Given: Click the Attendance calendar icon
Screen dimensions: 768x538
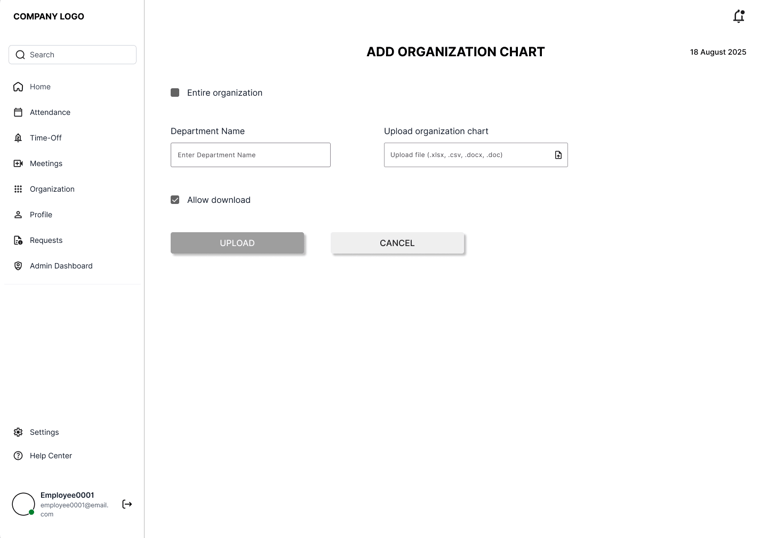Looking at the screenshot, I should [x=18, y=112].
